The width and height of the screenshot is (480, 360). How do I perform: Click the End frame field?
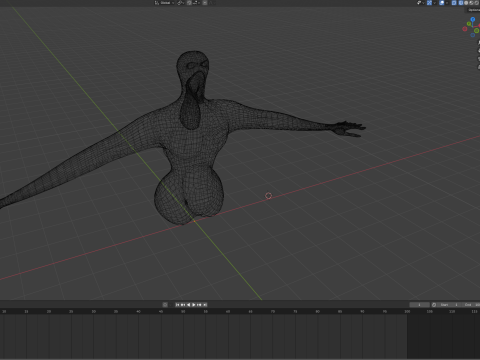[471, 305]
